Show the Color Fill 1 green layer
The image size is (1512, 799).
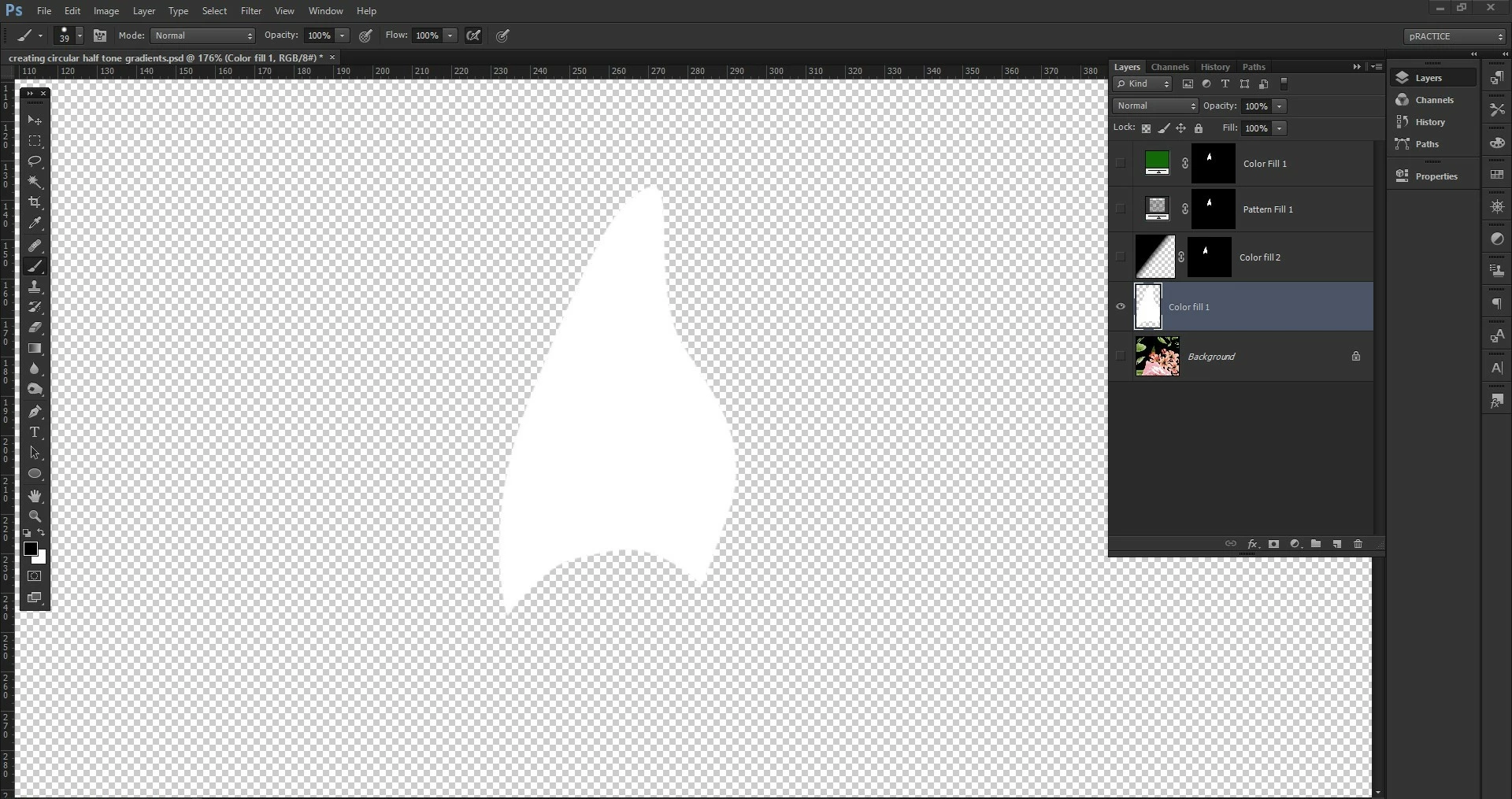[x=1121, y=164]
